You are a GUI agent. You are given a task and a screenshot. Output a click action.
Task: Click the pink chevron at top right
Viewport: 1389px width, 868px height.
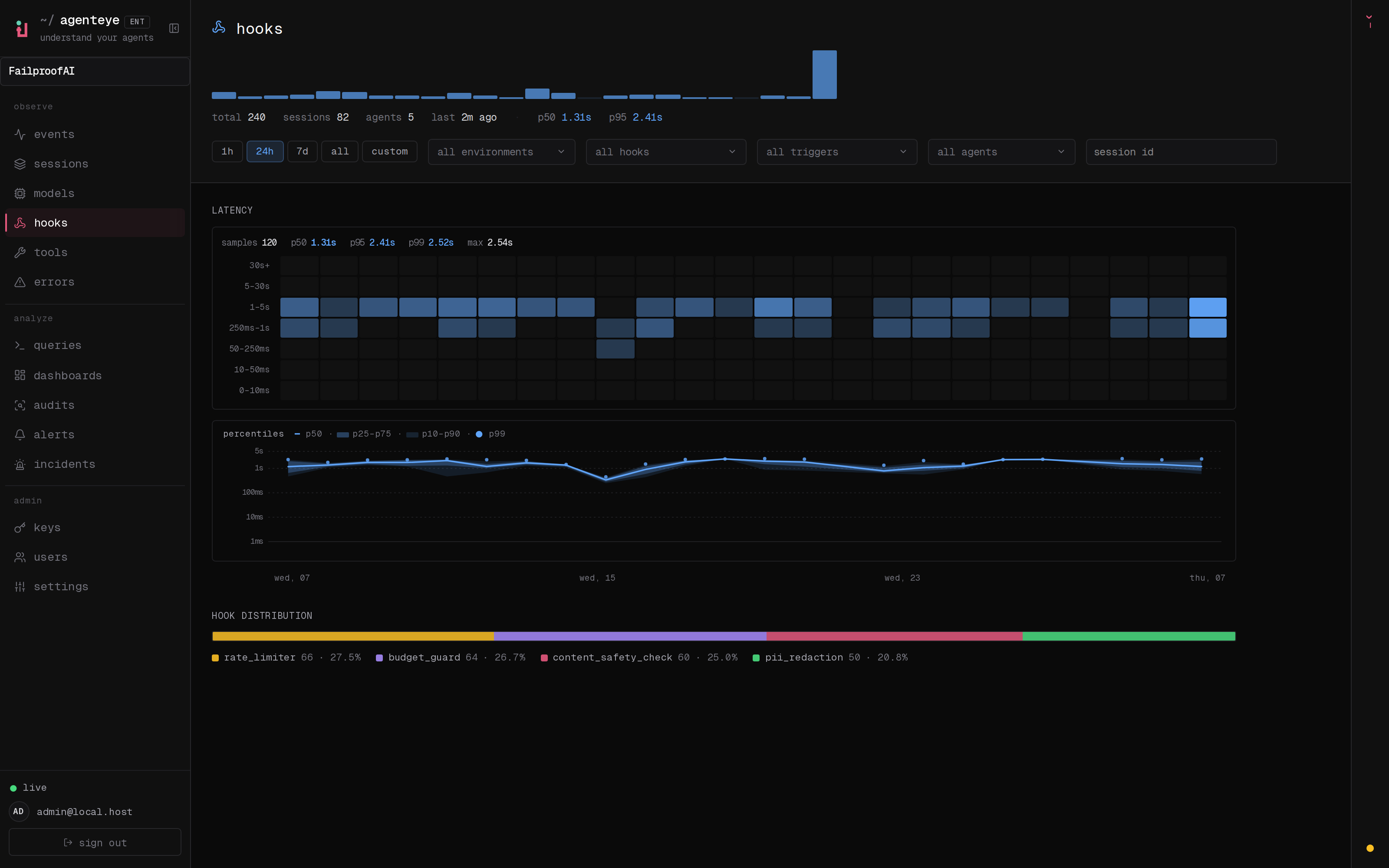1369,17
